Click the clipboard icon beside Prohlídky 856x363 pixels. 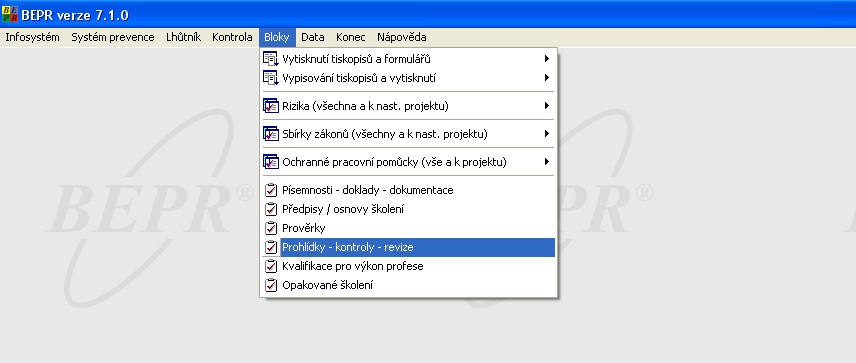coord(271,247)
